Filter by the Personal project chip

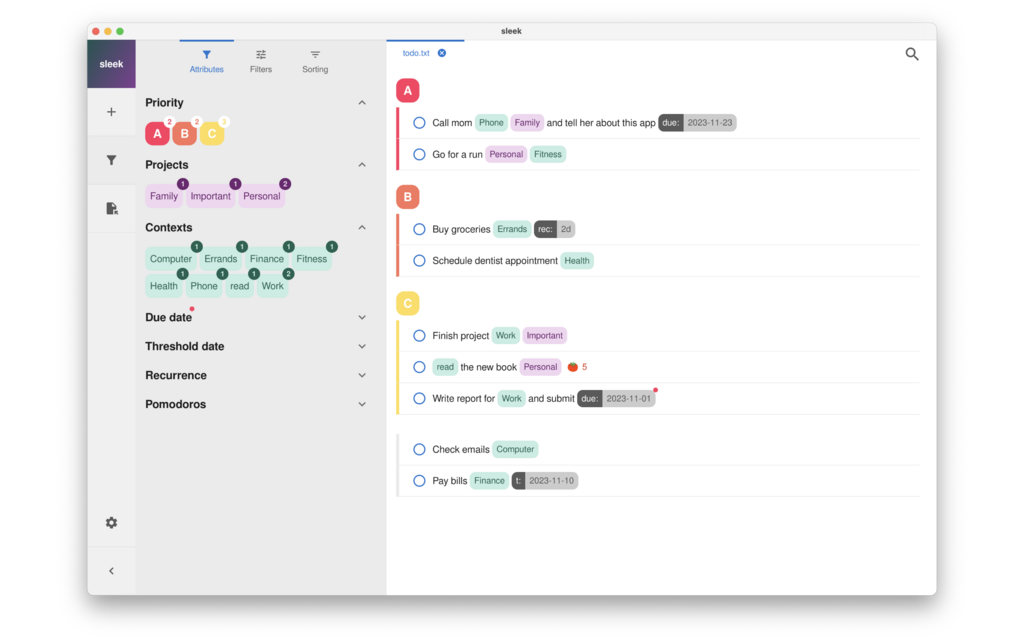pyautogui.click(x=261, y=196)
